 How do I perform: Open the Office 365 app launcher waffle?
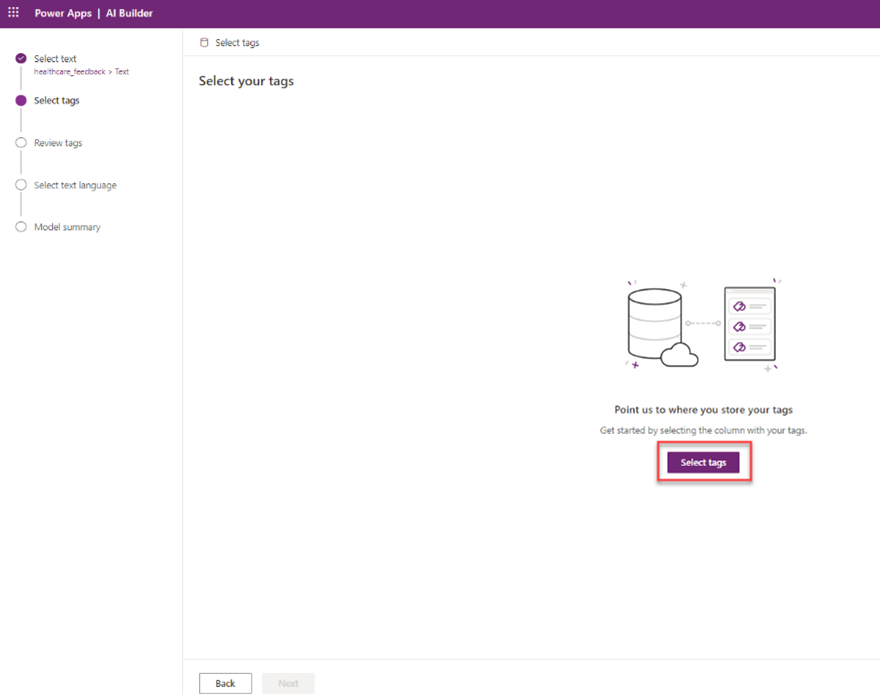(x=12, y=13)
